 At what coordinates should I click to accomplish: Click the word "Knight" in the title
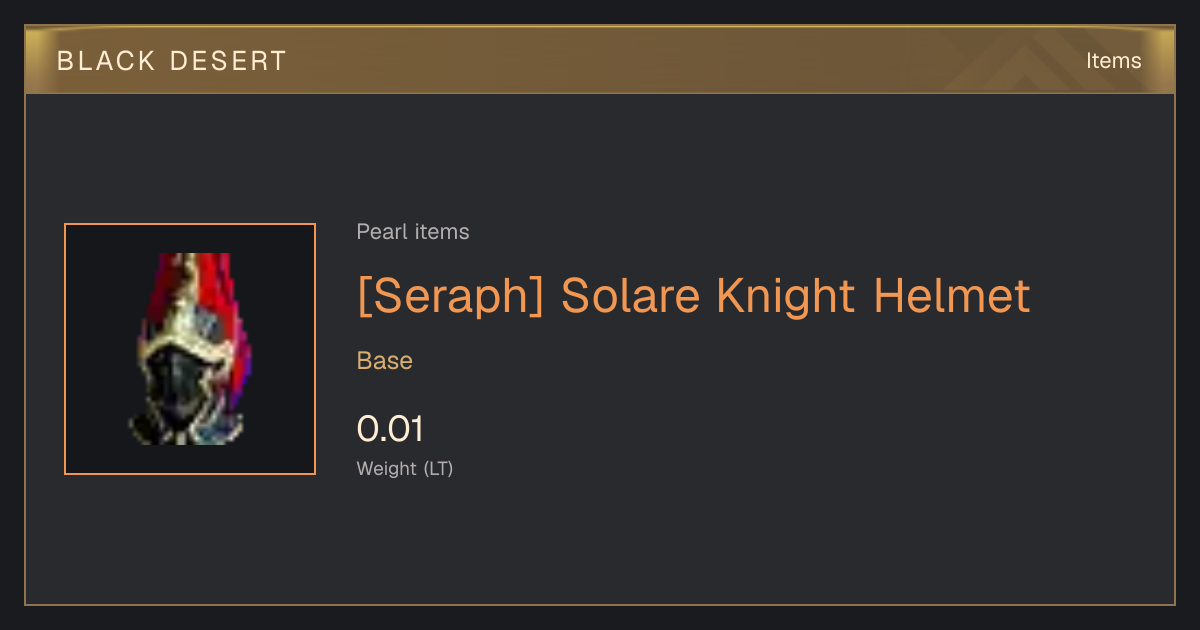[x=787, y=297]
